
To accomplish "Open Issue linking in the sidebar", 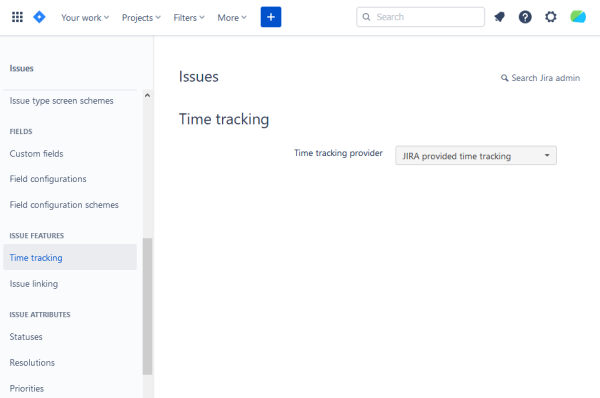I will pyautogui.click(x=34, y=284).
